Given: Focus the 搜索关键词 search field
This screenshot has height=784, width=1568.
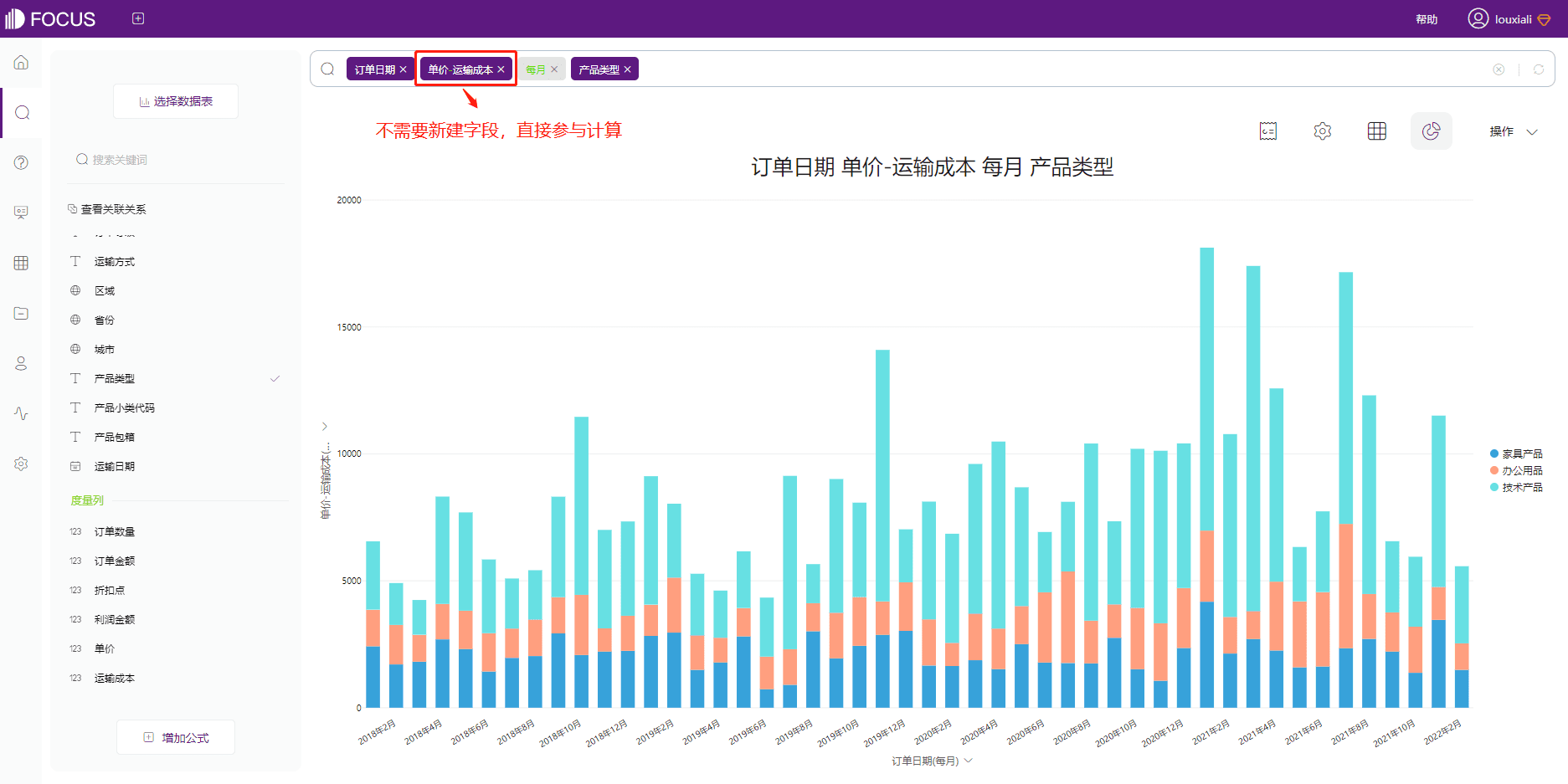Looking at the screenshot, I should click(x=176, y=160).
